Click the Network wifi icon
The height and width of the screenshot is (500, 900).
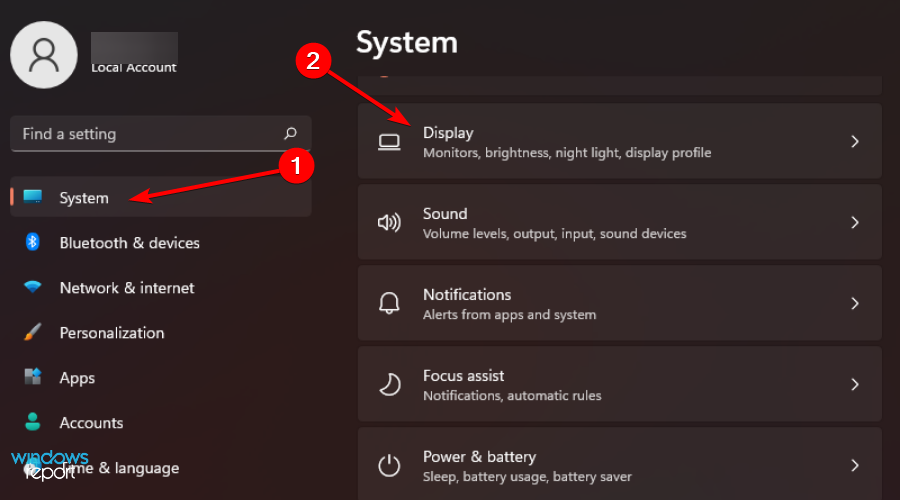point(33,287)
